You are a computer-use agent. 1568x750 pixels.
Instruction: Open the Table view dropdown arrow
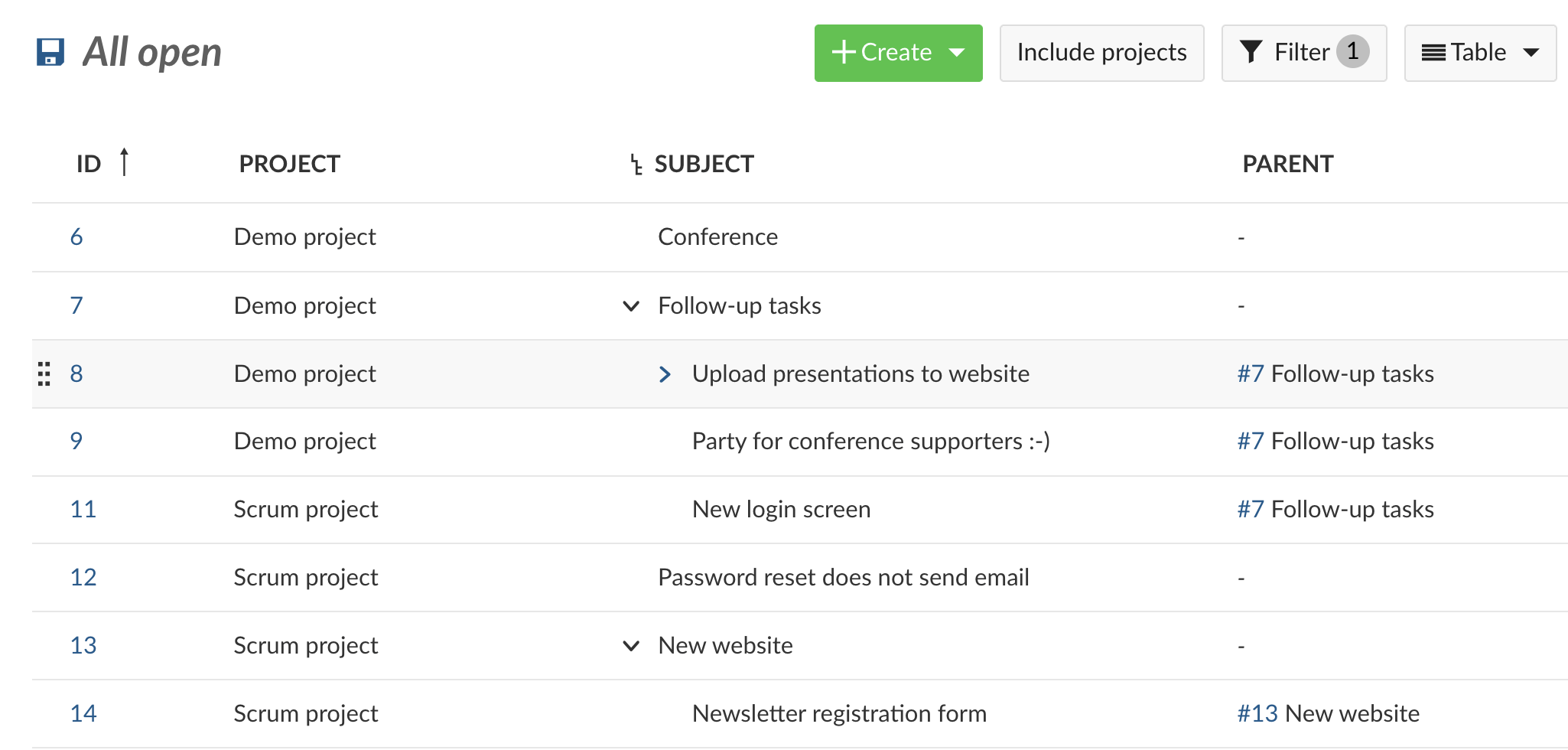pos(1531,53)
